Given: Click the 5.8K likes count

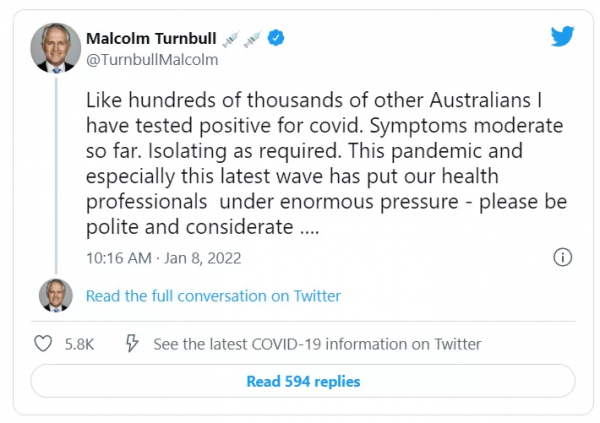Looking at the screenshot, I should pos(79,344).
